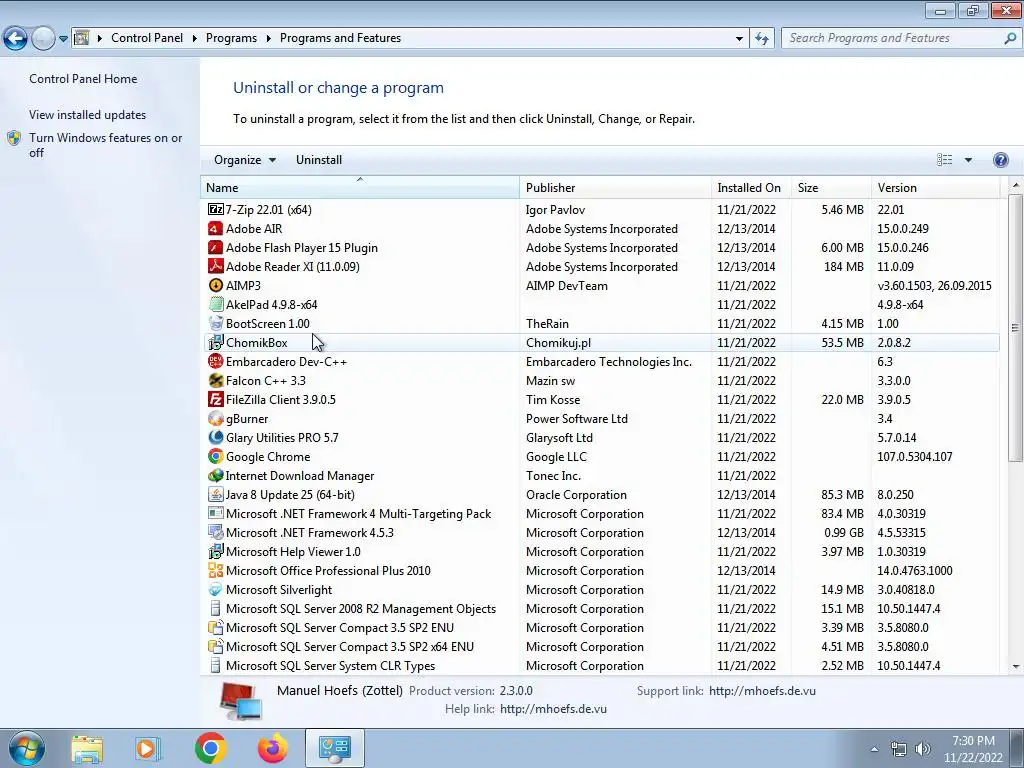Viewport: 1024px width, 768px height.
Task: Open the mhoefs.de.vu support link
Action: tap(762, 690)
